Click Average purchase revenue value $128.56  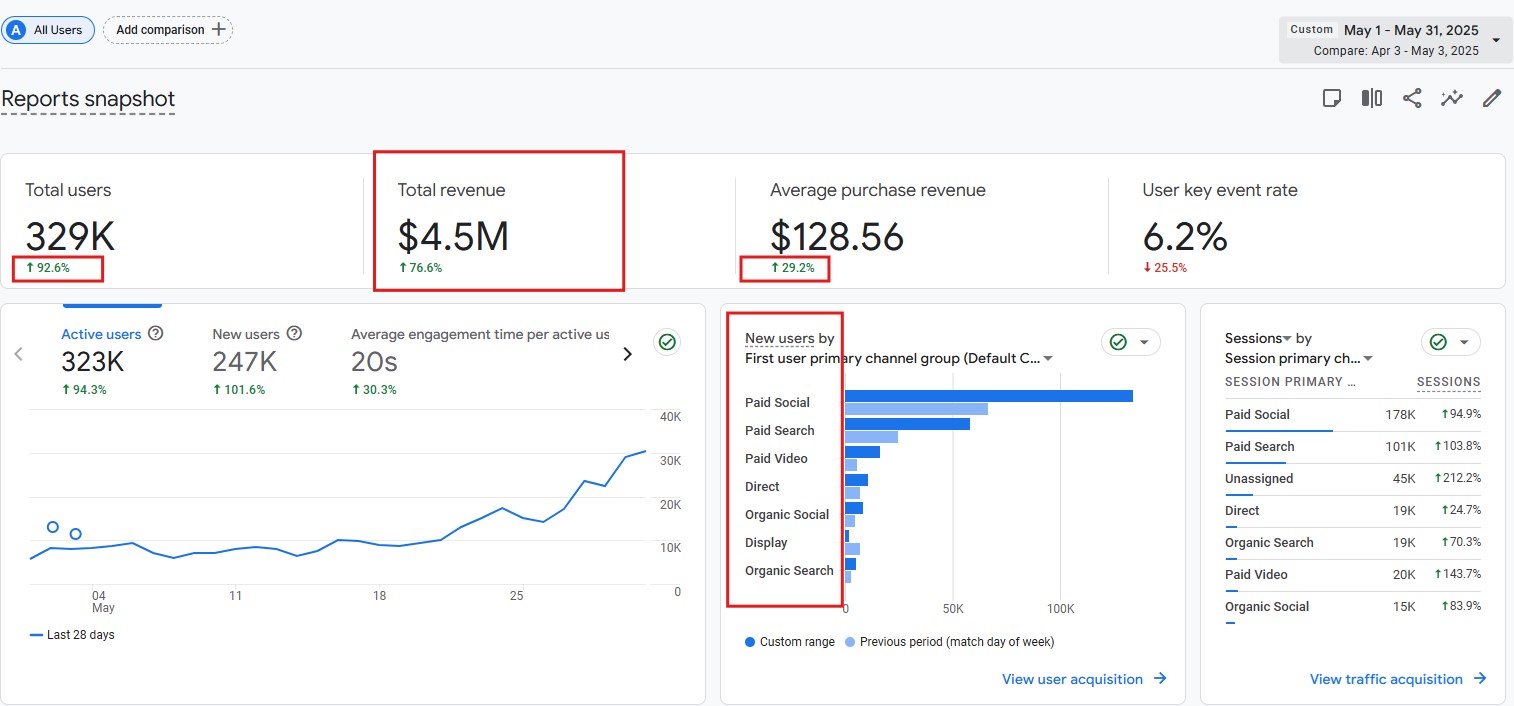click(x=837, y=237)
